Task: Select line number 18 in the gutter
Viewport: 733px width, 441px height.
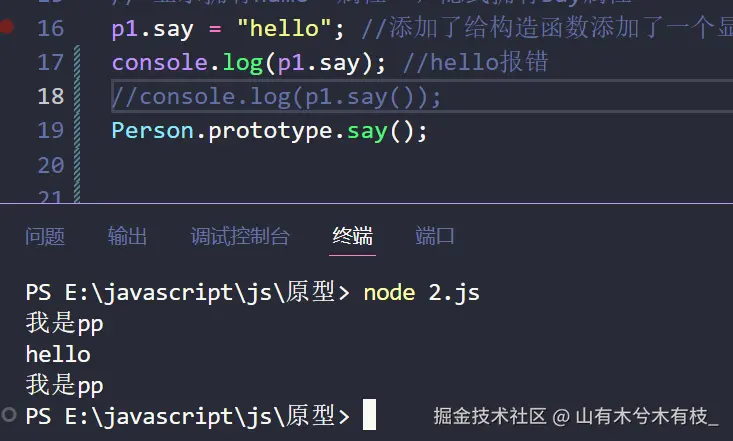Action: 50,96
